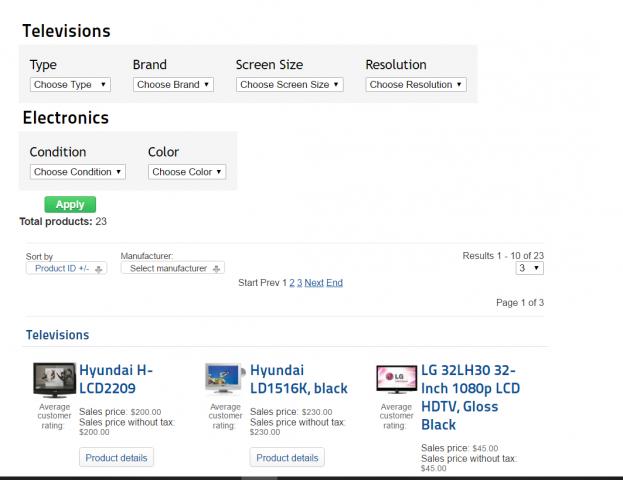Open the Choose Condition dropdown
This screenshot has width=623, height=480.
[78, 172]
